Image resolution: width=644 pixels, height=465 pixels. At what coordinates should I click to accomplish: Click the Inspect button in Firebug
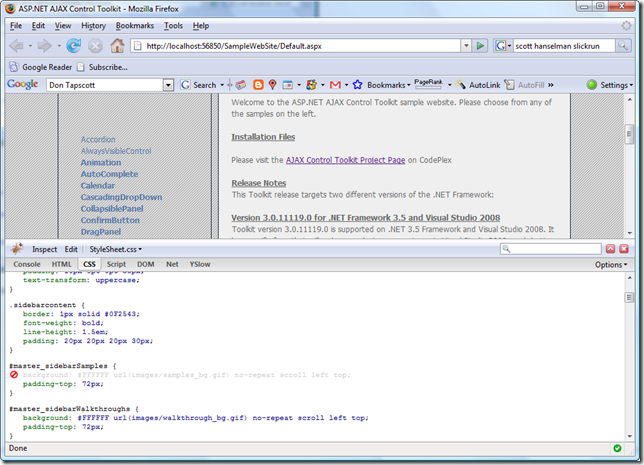44,249
